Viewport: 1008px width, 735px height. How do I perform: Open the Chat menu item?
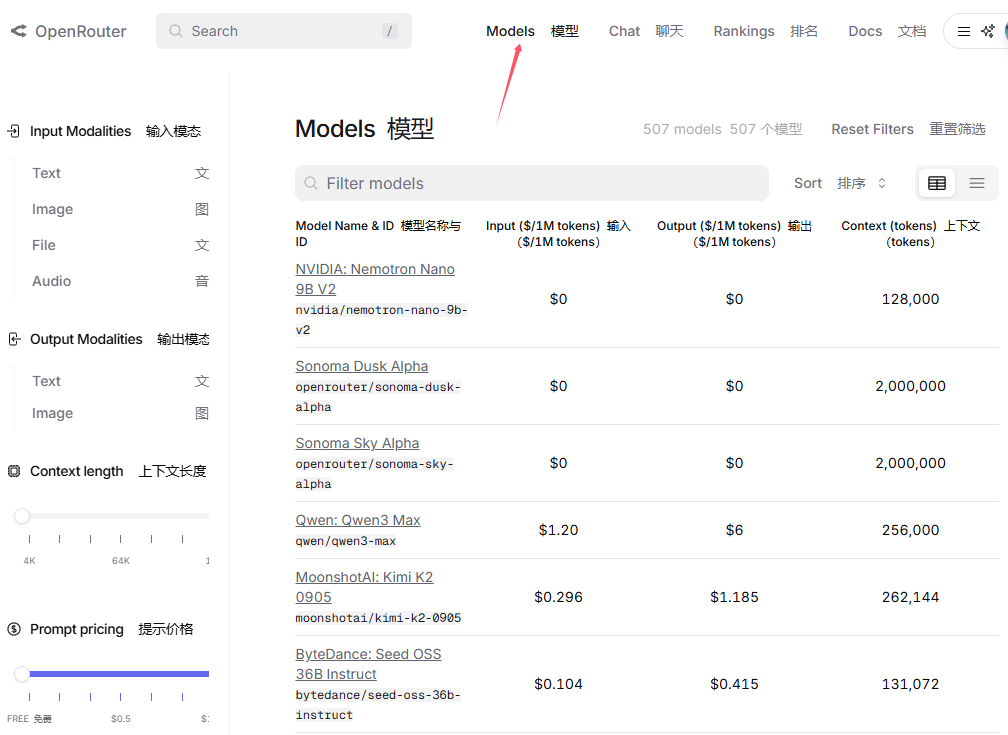coord(624,31)
